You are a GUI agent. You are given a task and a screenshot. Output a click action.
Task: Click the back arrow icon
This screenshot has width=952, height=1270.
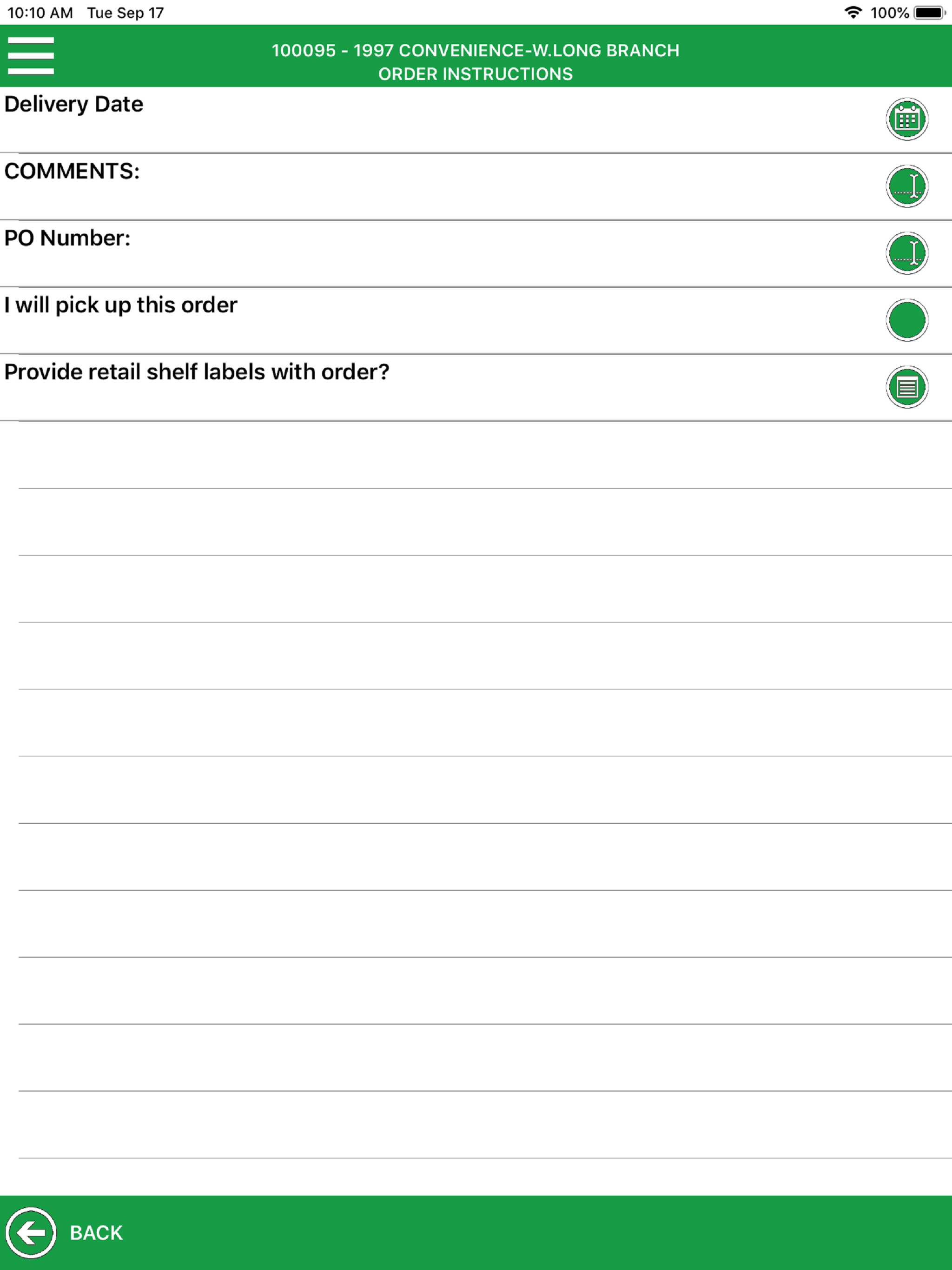31,1232
